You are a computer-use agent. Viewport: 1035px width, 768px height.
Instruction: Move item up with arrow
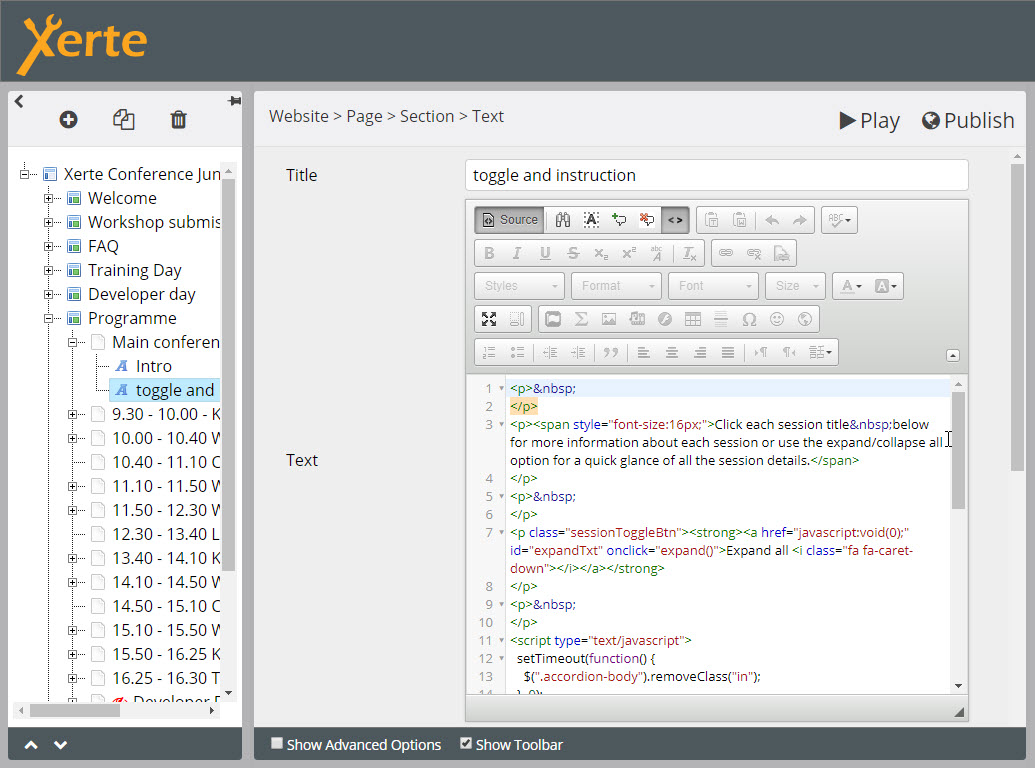[31, 745]
